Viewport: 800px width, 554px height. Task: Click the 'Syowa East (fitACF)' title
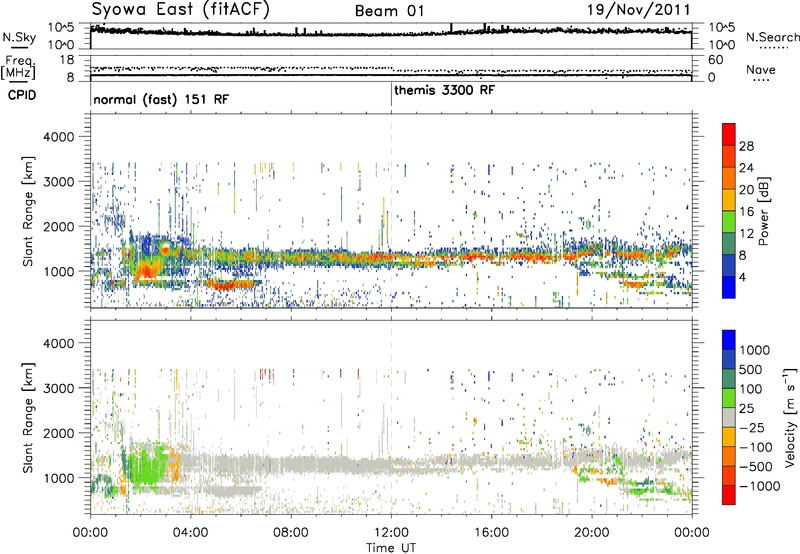pyautogui.click(x=181, y=9)
